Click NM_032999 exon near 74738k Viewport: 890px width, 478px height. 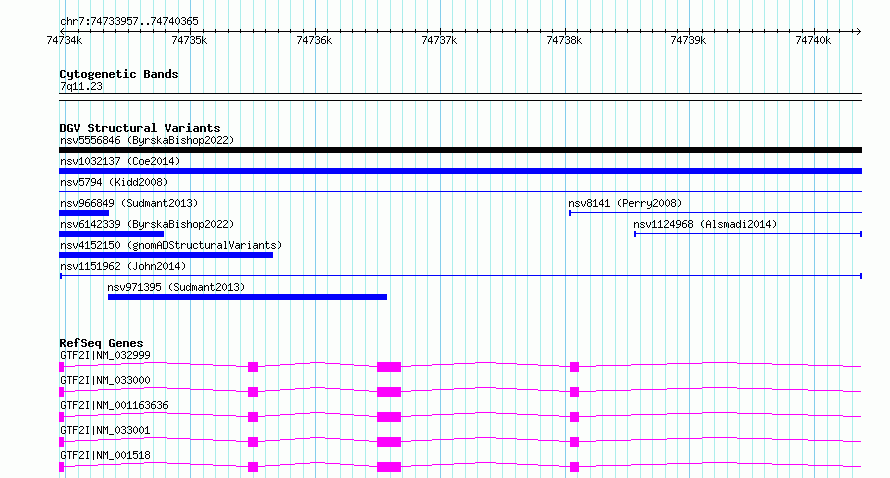click(574, 367)
